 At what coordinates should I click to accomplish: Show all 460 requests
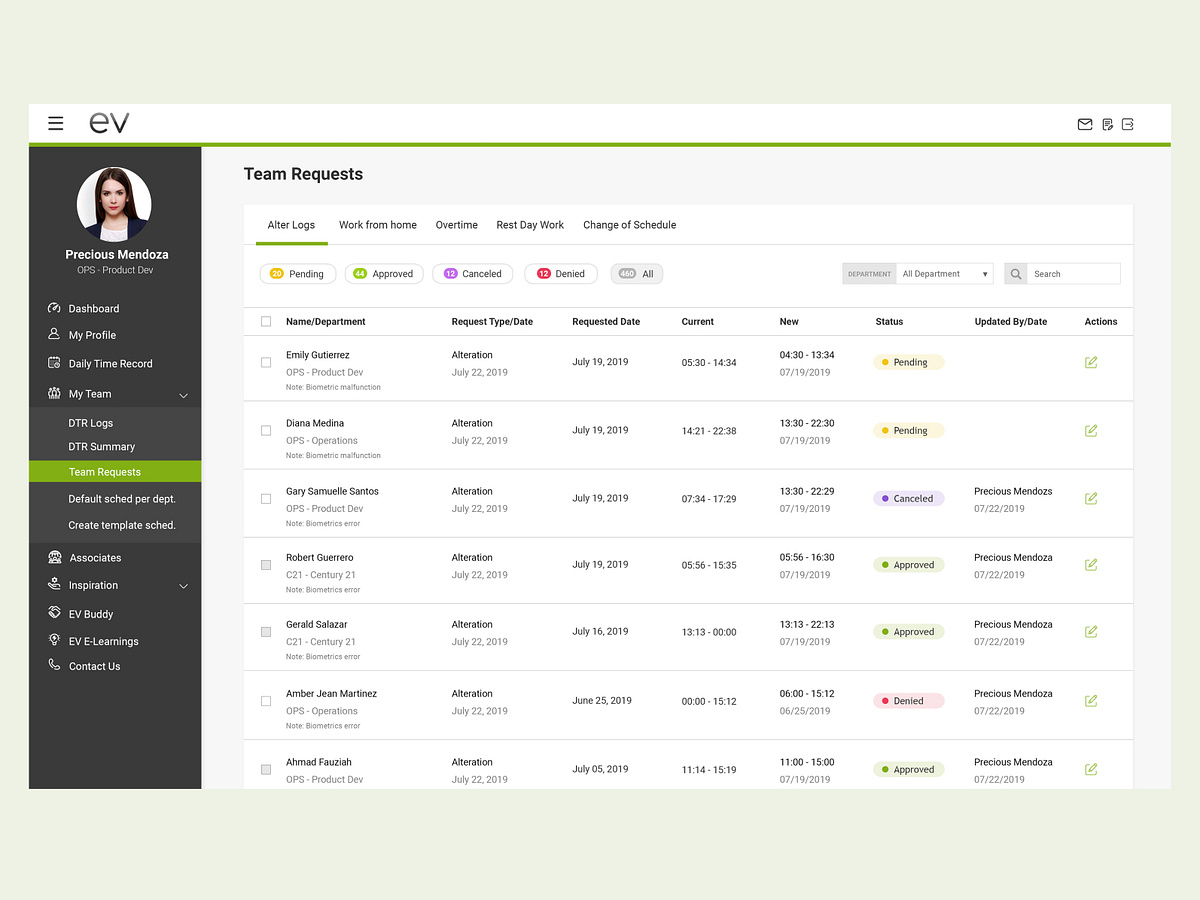[637, 273]
